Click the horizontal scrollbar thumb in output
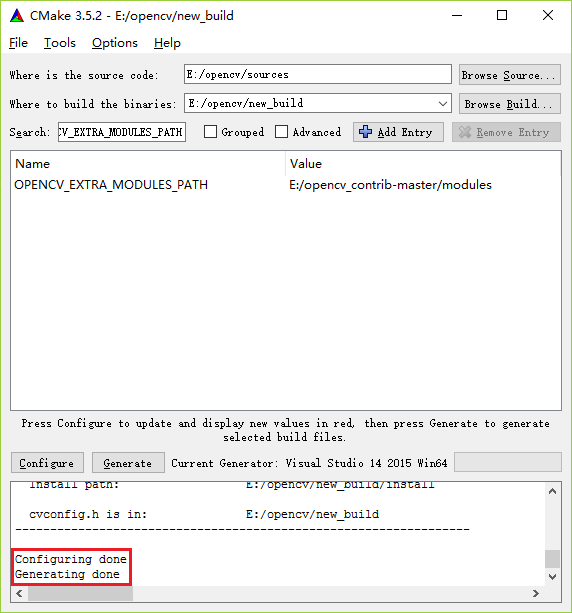The width and height of the screenshot is (572, 613). point(80,593)
